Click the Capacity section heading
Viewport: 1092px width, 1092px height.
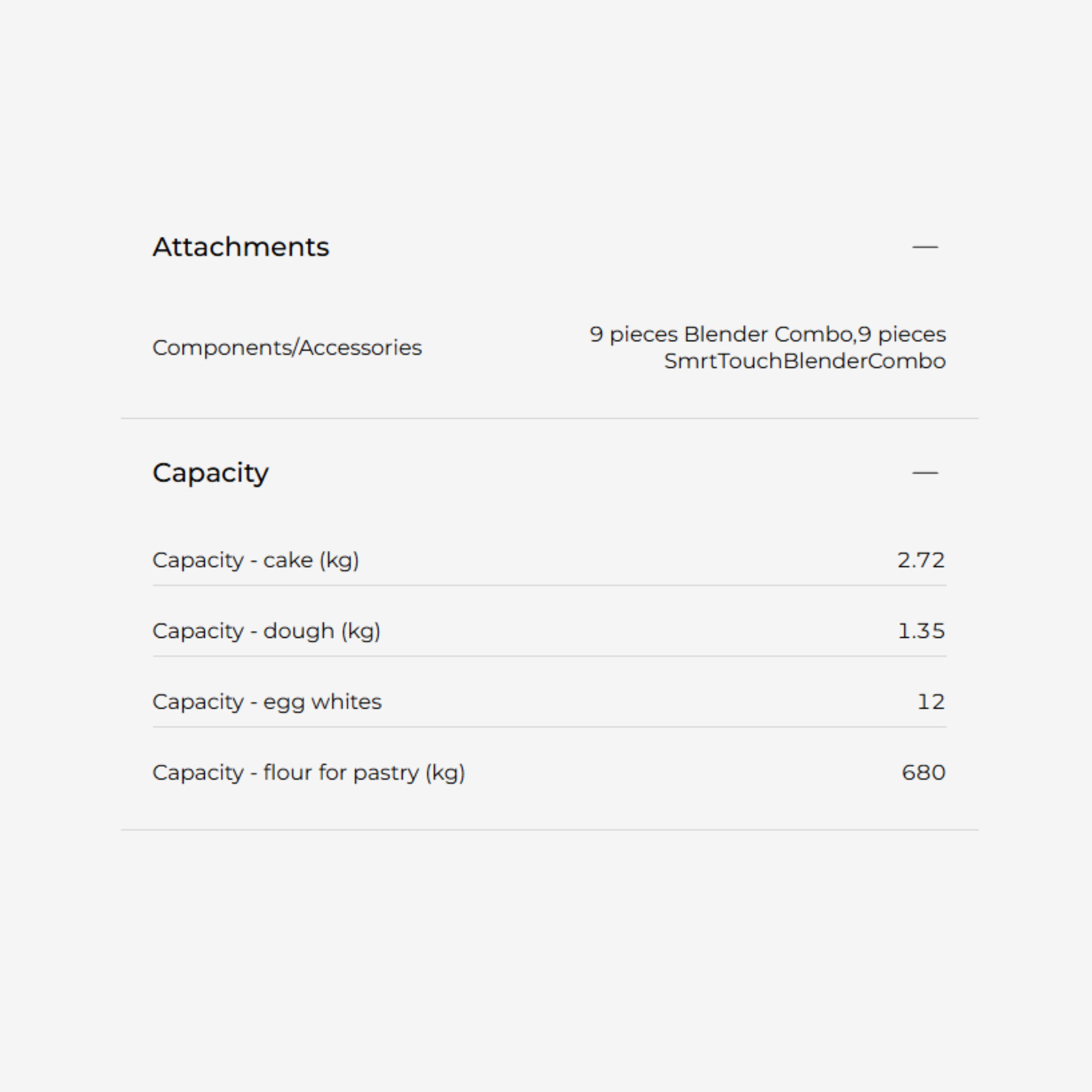[x=211, y=472]
